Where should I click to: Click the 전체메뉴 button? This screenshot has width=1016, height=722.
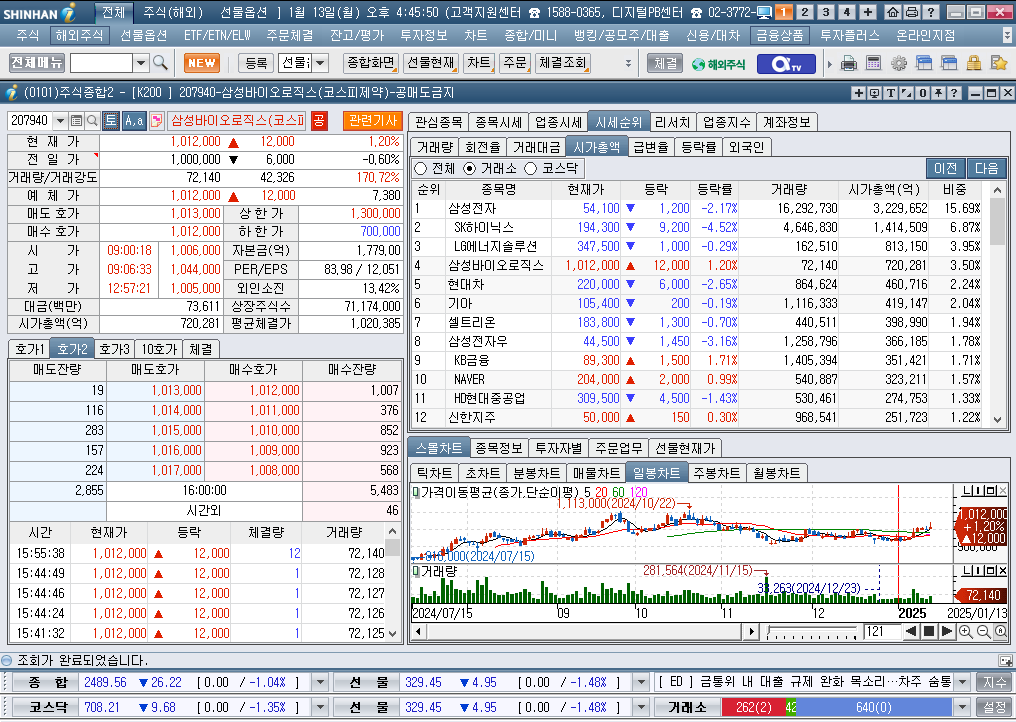pos(37,63)
